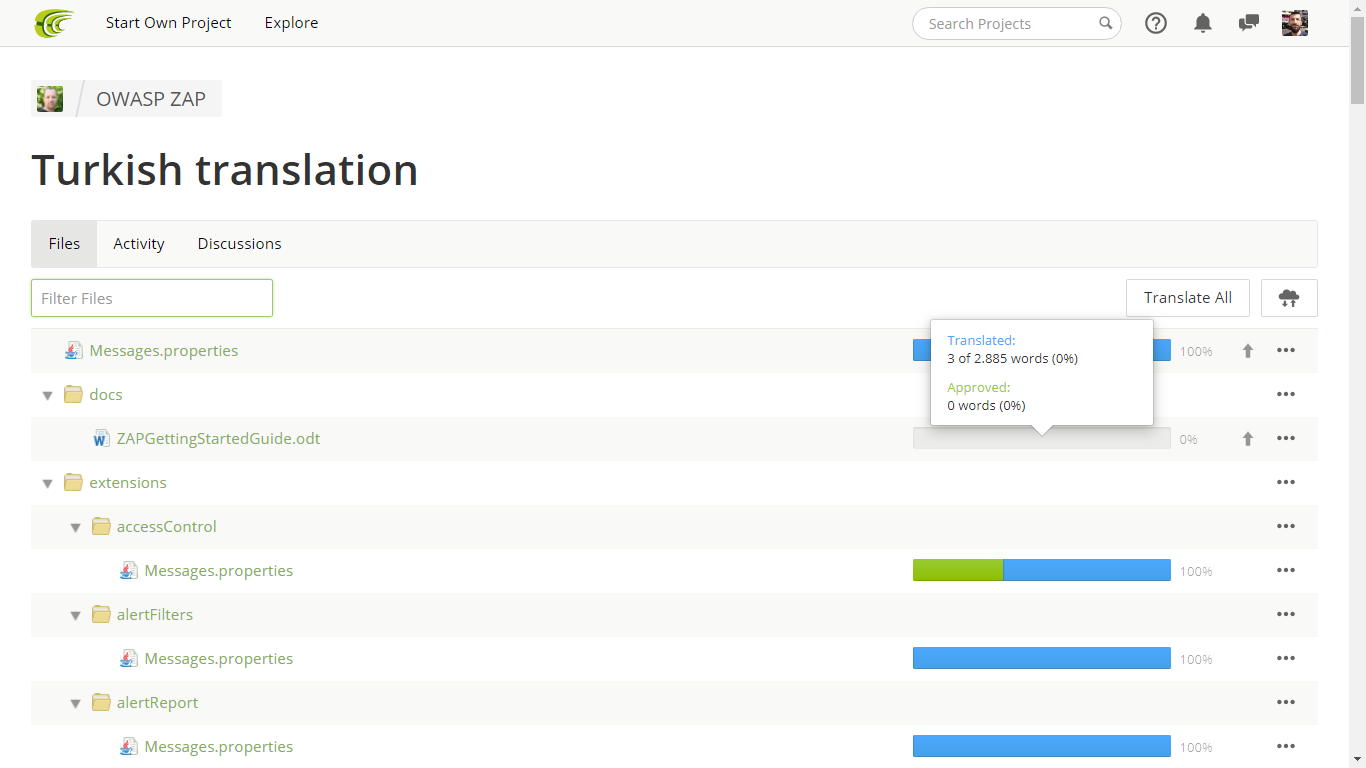Open ZAPGettingStartedGuide.odt file link
The height and width of the screenshot is (768, 1366).
pos(219,439)
